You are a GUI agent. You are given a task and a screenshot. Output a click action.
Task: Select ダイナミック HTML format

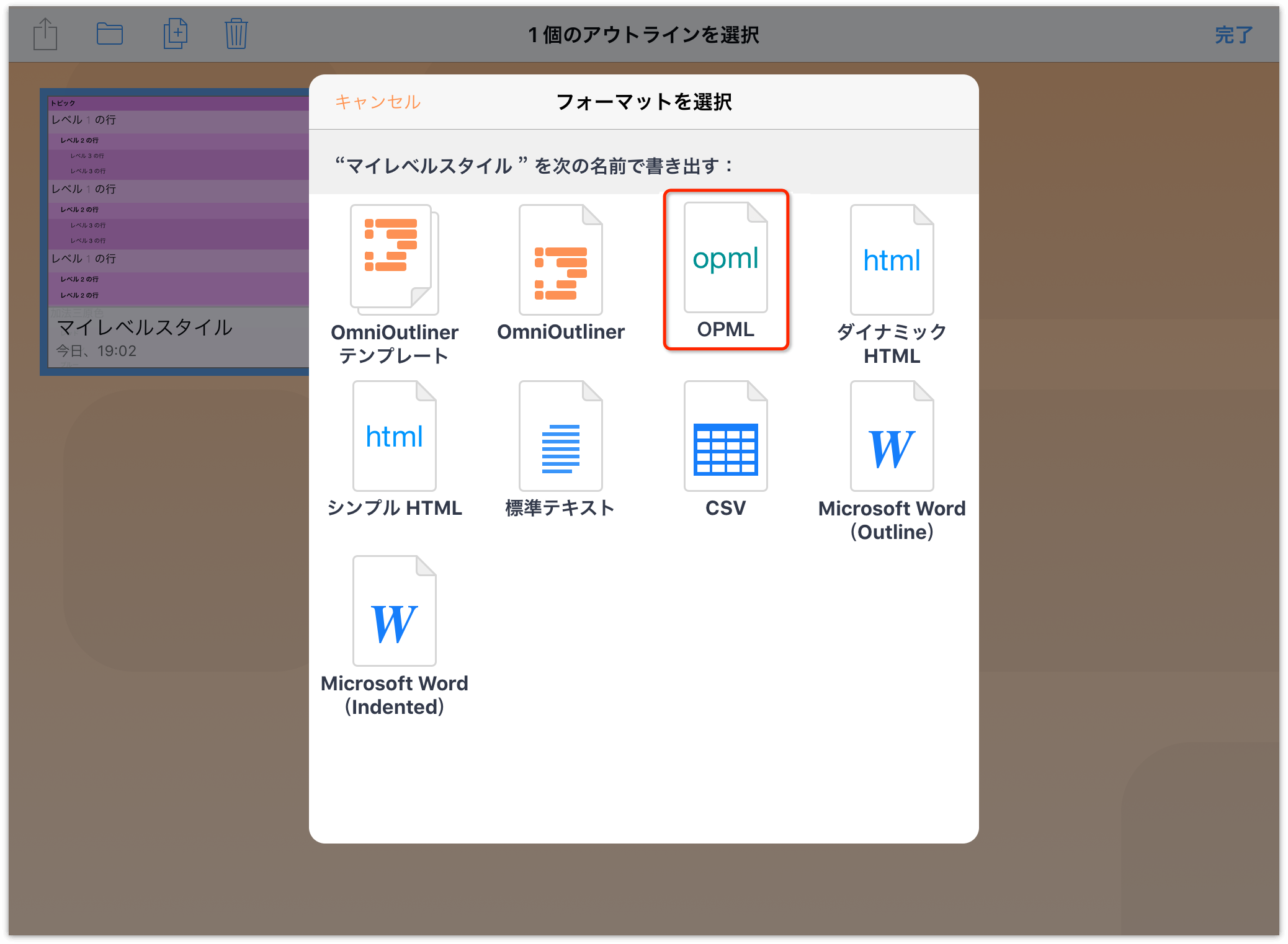click(x=892, y=285)
